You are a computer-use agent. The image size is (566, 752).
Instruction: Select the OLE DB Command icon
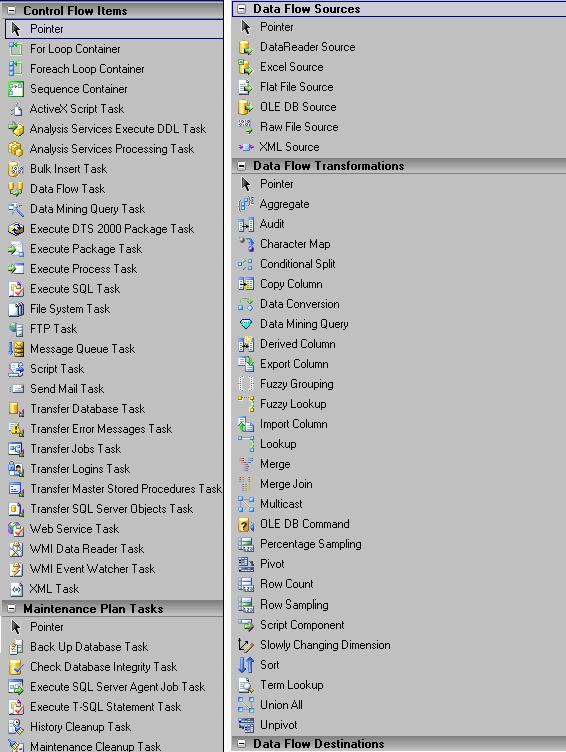tap(246, 524)
